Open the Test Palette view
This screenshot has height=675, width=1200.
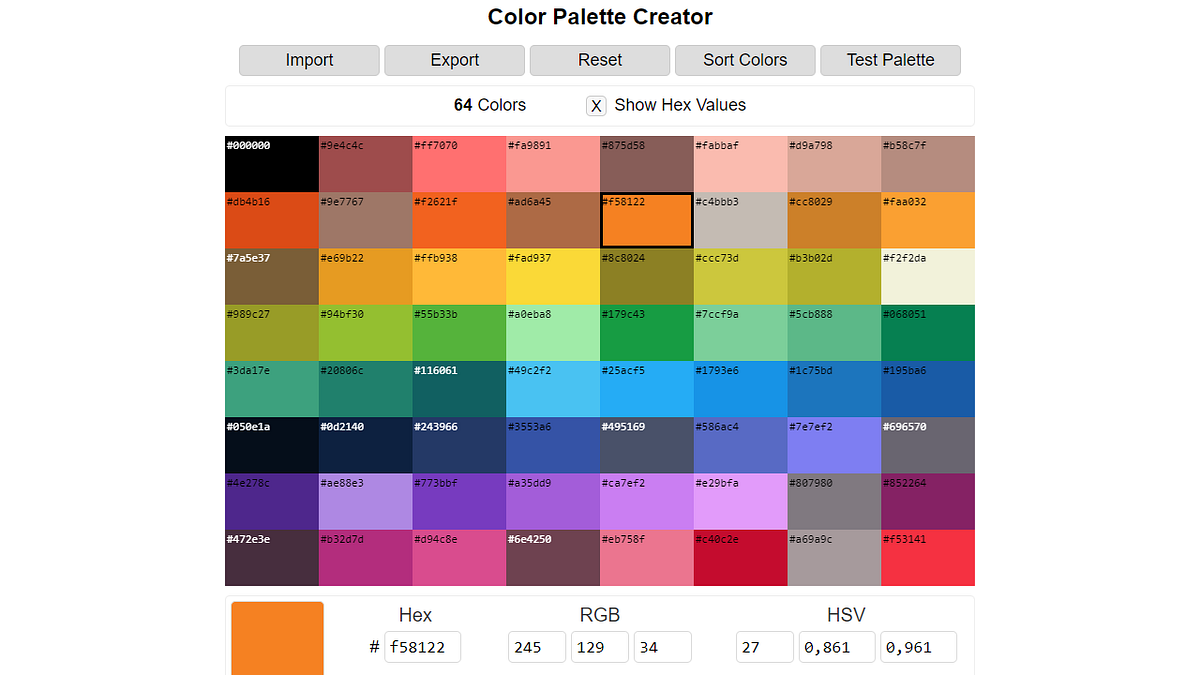click(890, 60)
